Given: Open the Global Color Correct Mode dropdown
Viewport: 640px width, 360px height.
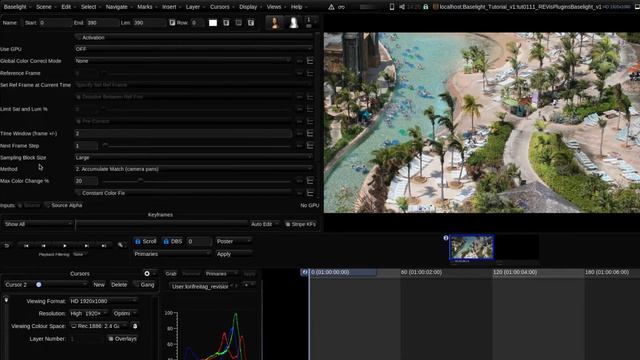Looking at the screenshot, I should (x=182, y=61).
